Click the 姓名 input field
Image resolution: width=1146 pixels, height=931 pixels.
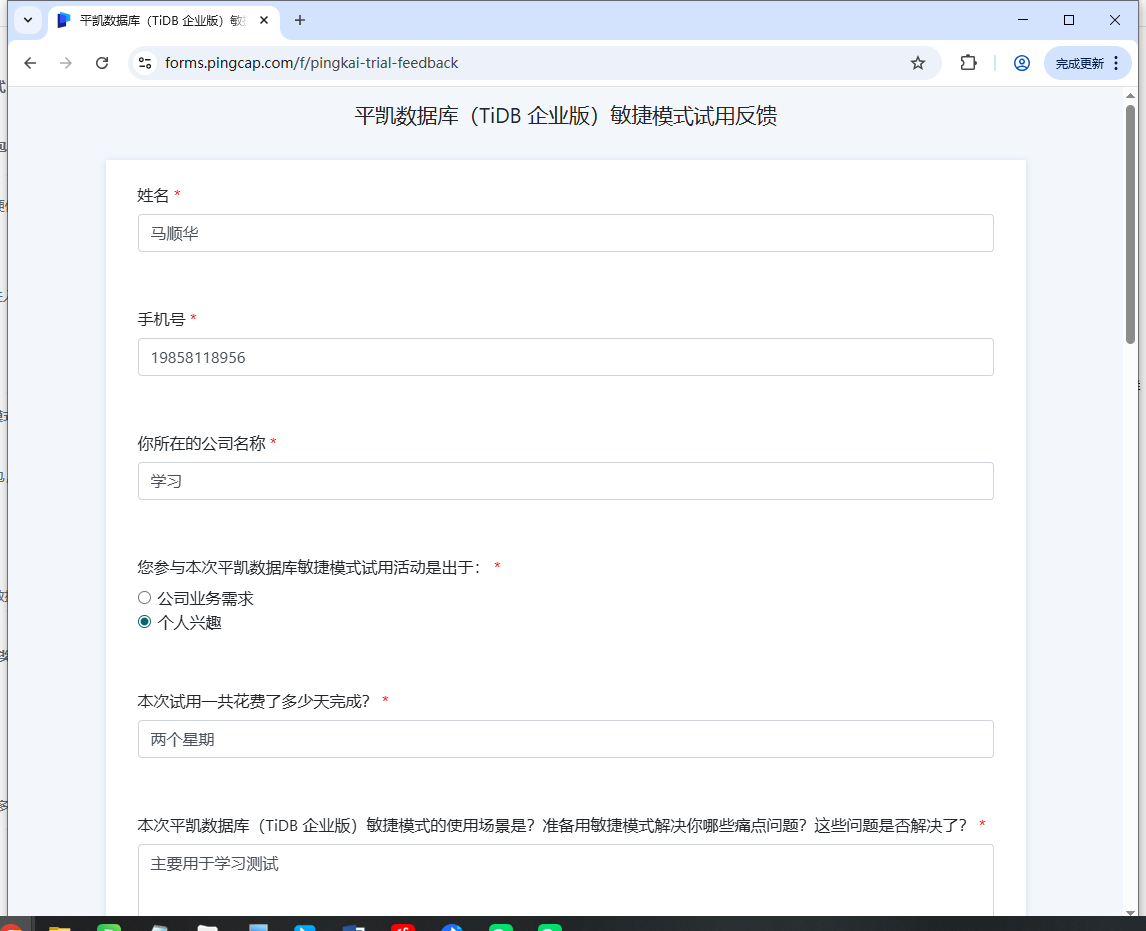tap(565, 233)
